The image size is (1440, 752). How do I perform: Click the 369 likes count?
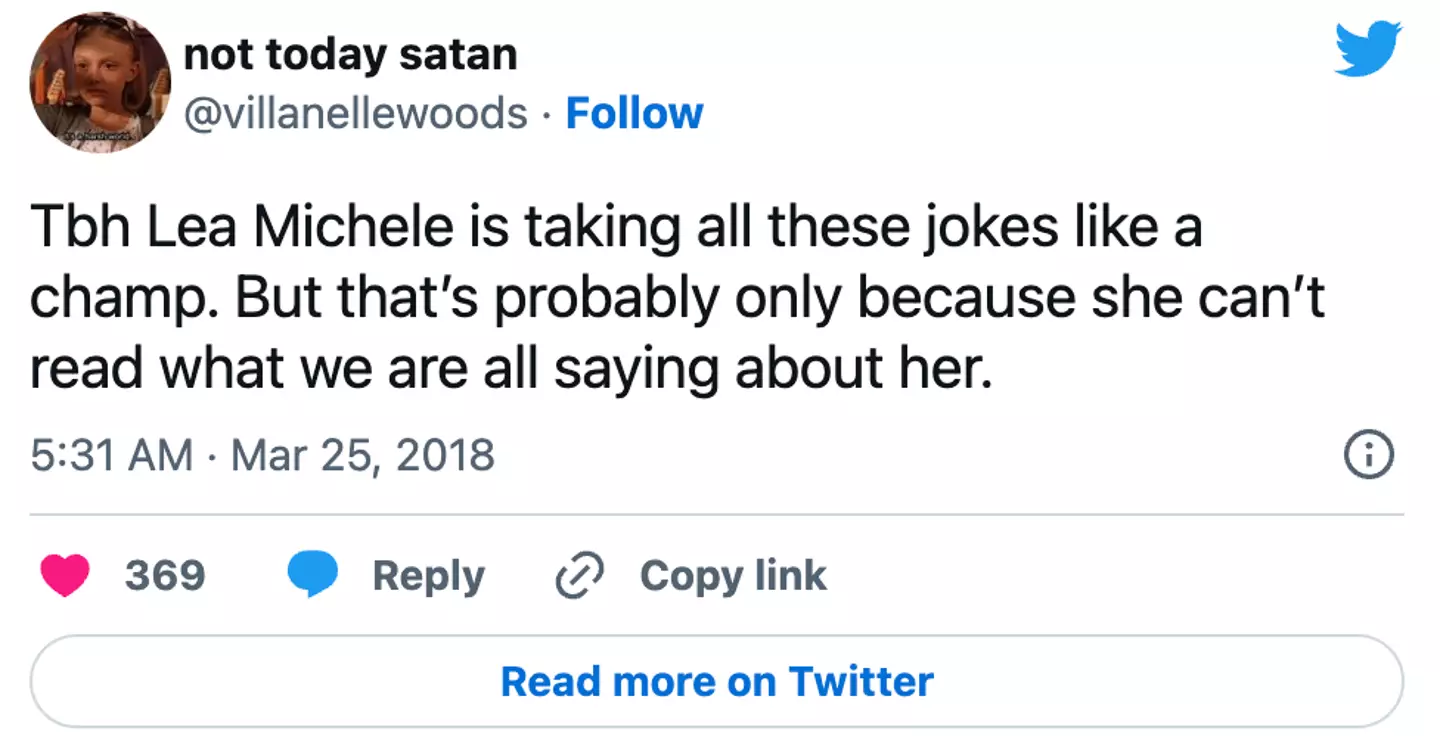pyautogui.click(x=165, y=576)
